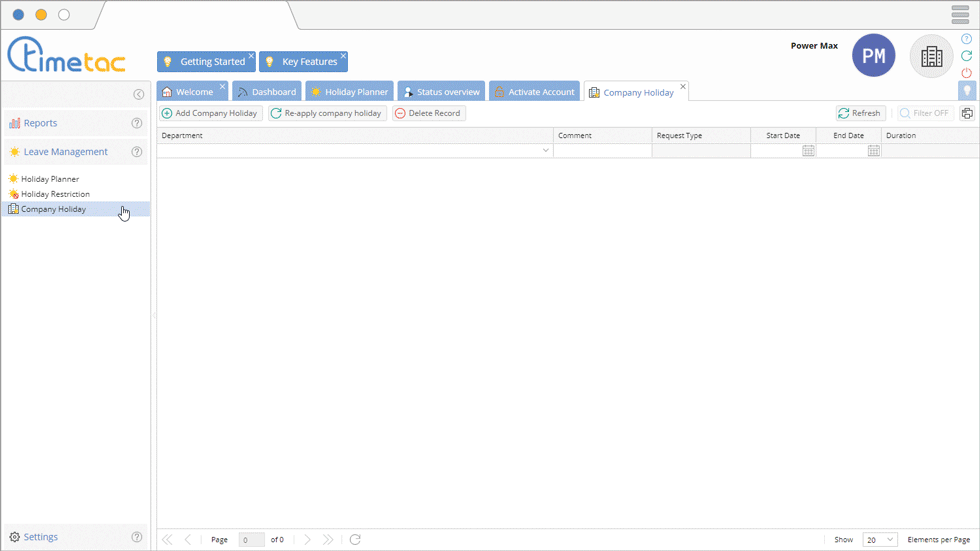Open End Date calendar picker icon
The image size is (980, 551).
(x=873, y=151)
